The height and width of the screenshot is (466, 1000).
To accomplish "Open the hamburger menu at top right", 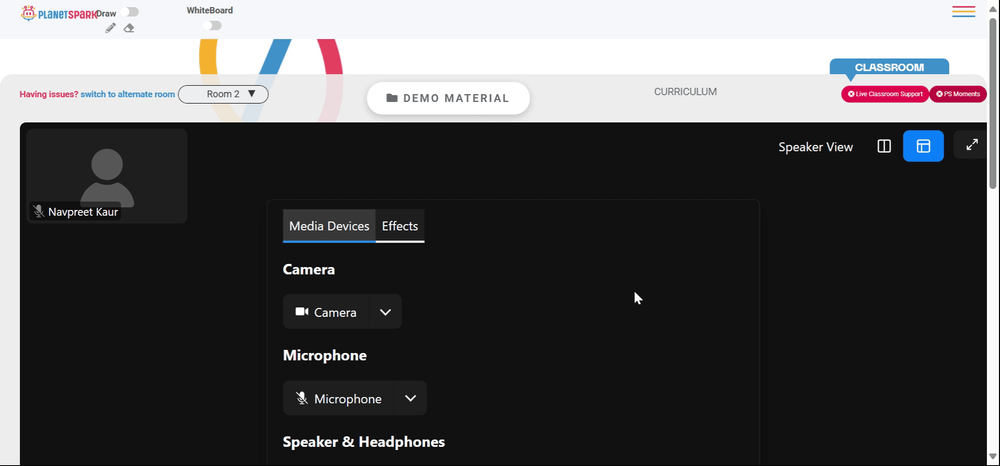I will 964,11.
